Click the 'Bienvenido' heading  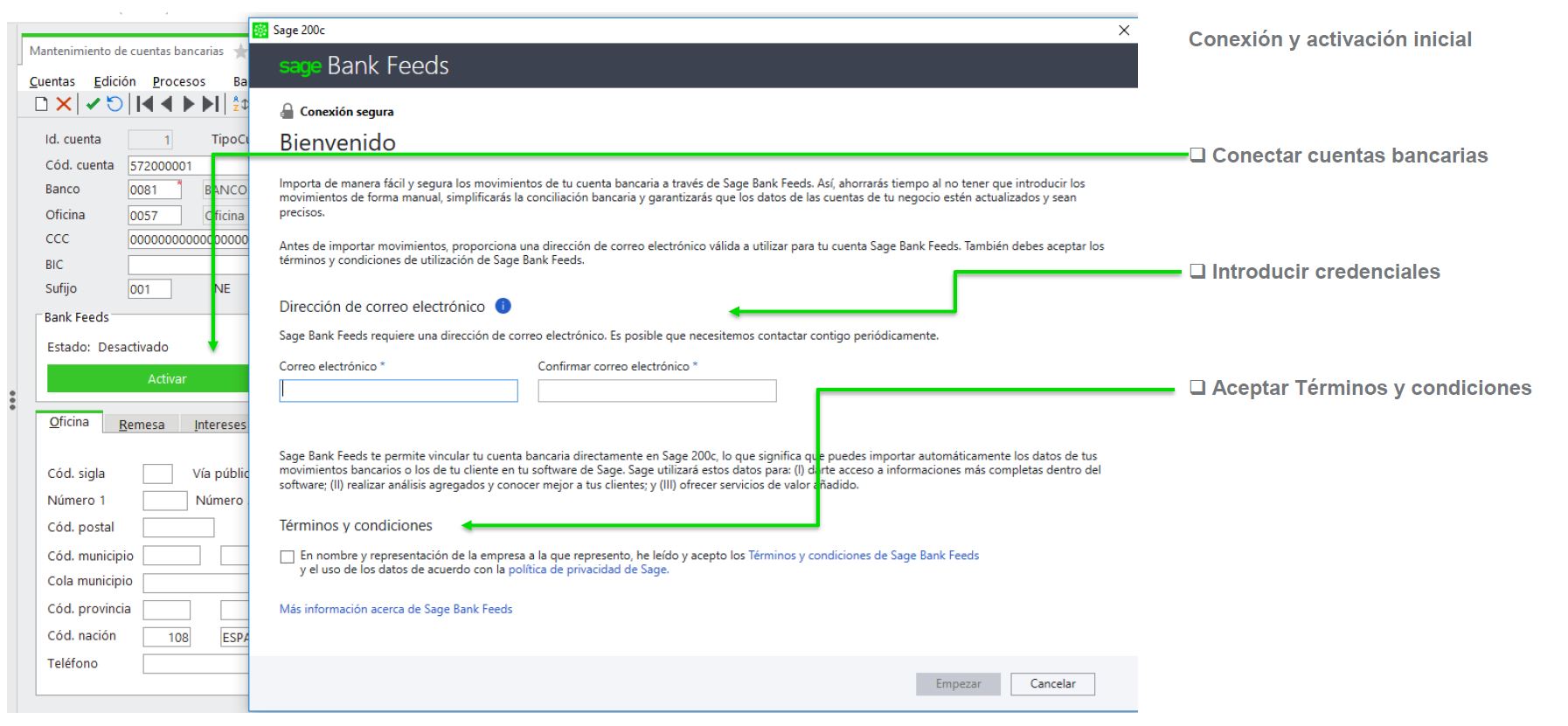[x=337, y=142]
